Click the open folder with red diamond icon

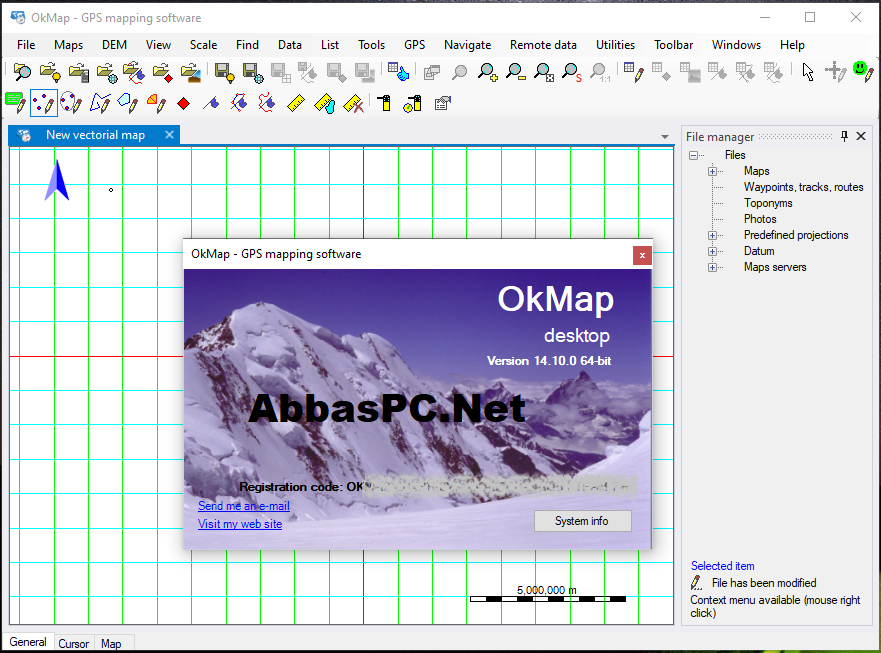pos(162,72)
